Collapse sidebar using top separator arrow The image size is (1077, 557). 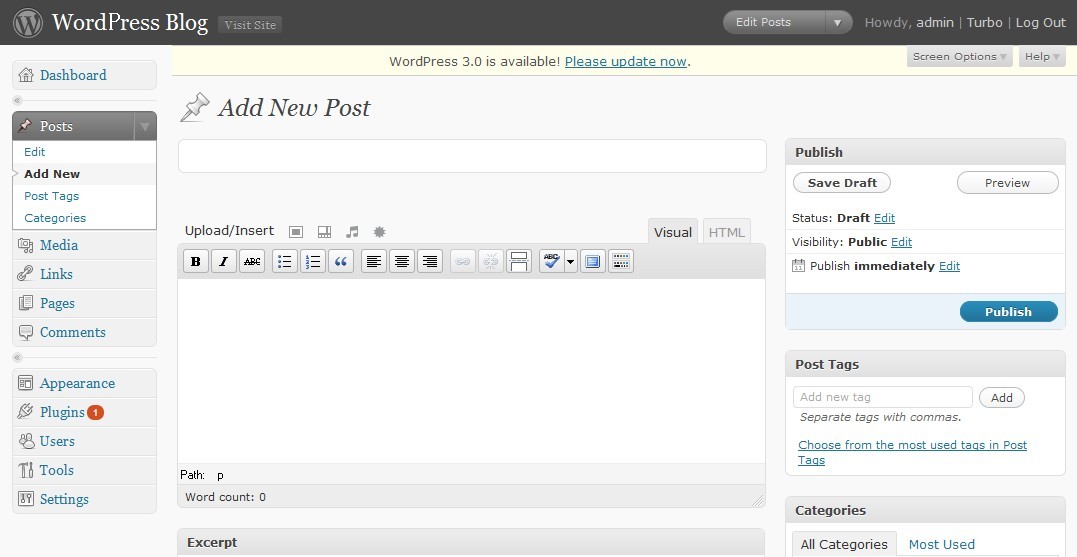point(18,100)
